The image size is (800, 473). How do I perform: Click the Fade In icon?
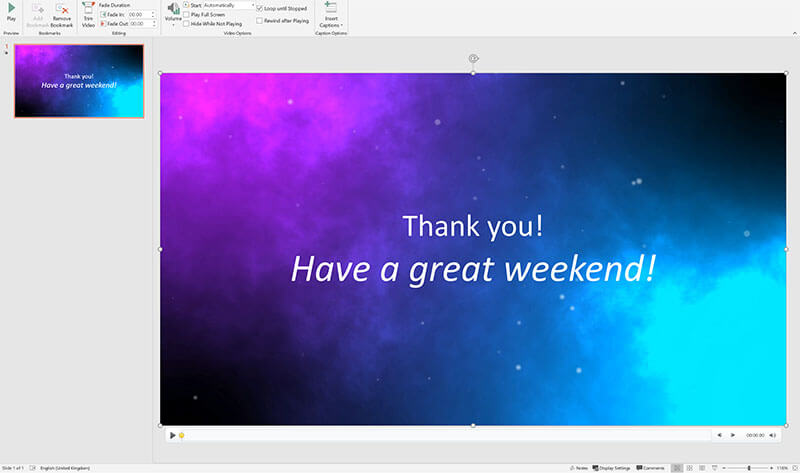[x=103, y=15]
